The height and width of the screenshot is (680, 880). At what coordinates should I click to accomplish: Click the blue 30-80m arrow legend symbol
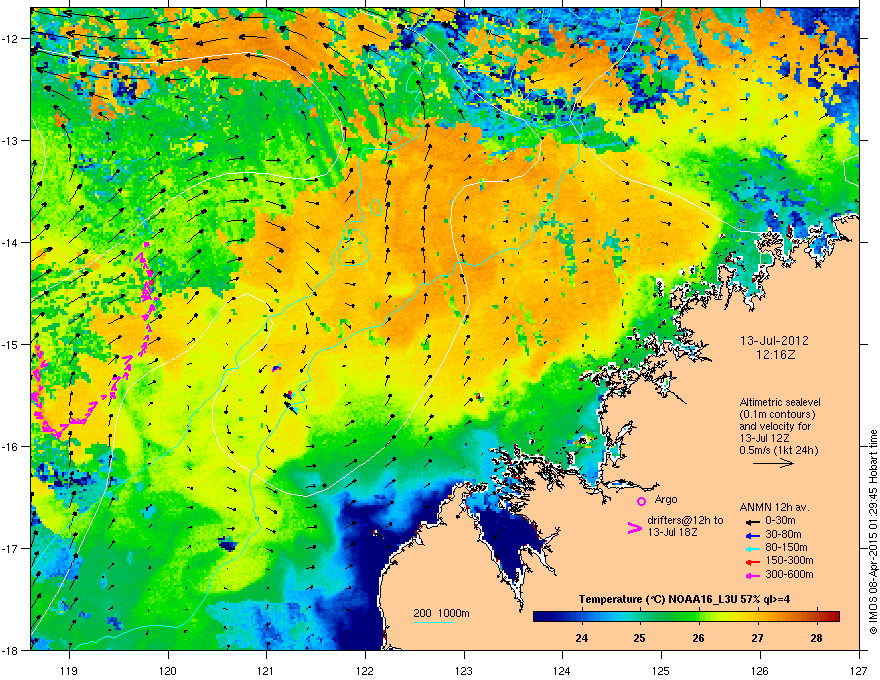(752, 535)
